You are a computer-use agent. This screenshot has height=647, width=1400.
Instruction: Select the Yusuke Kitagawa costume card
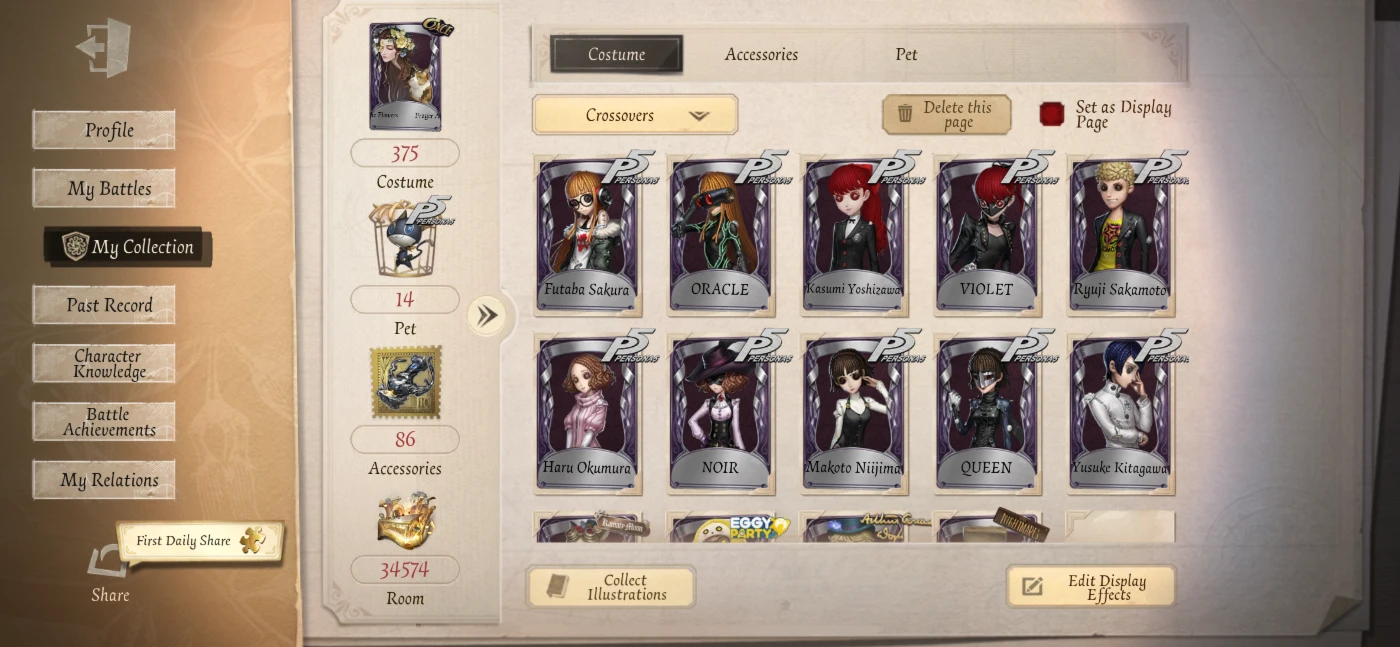coord(1121,413)
